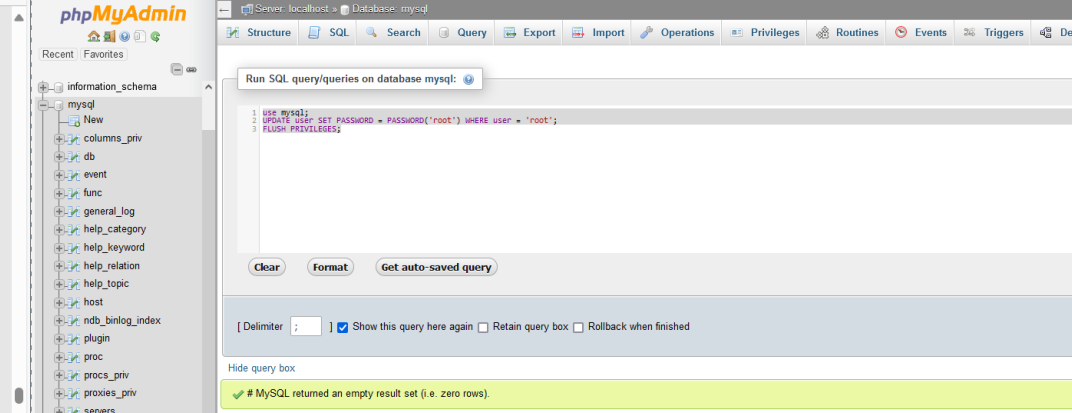Viewport: 1072px width, 413px height.
Task: Click the information_schema database icon
Action: click(59, 88)
